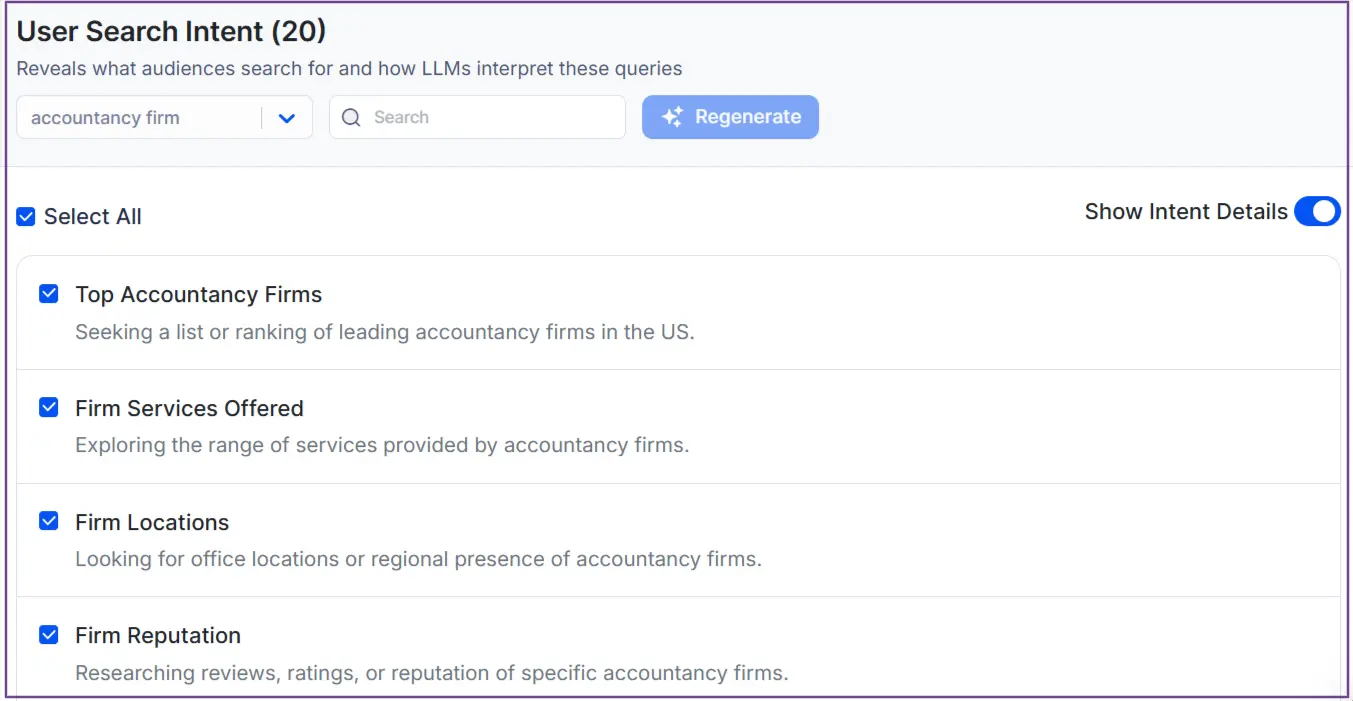This screenshot has height=701, width=1353.
Task: Toggle Show Intent Details off
Action: click(1317, 211)
